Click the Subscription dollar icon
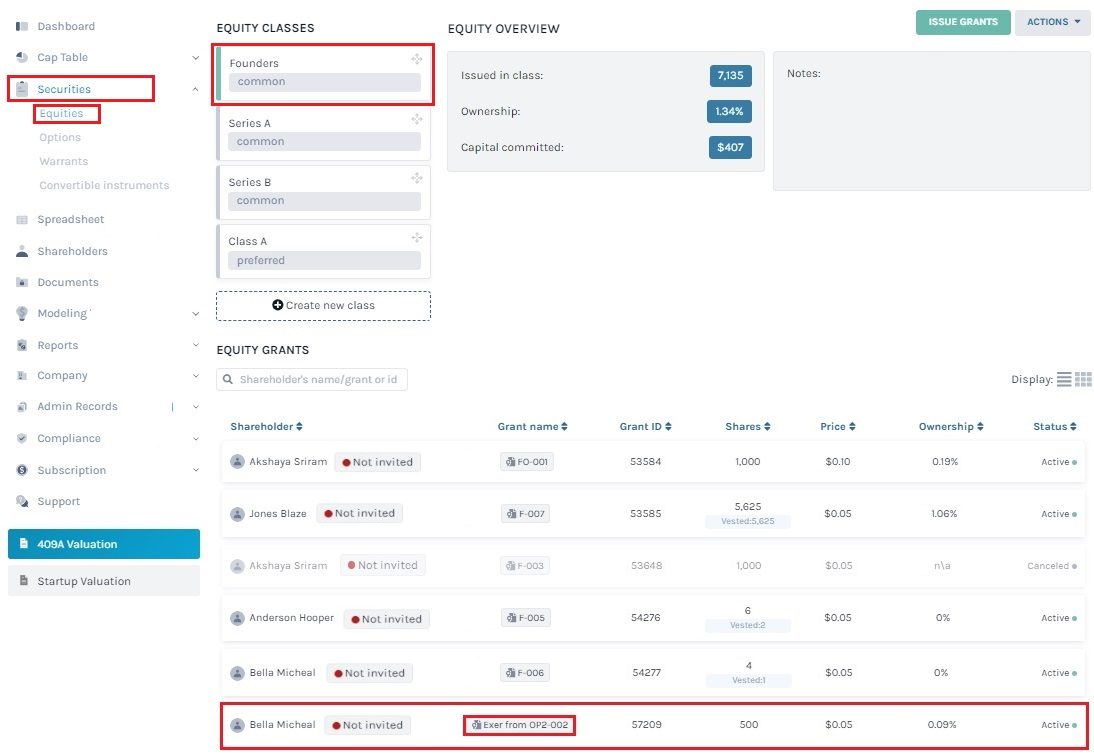Image resolution: width=1094 pixels, height=755 pixels. pos(22,470)
